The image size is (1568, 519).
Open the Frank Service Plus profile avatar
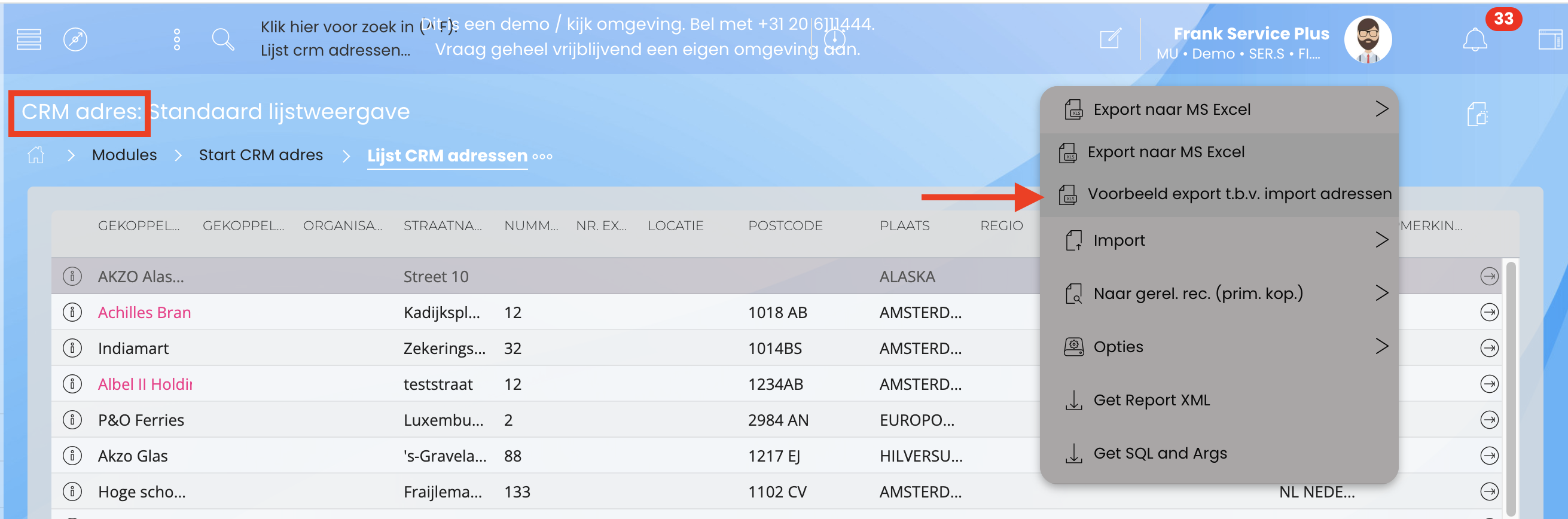(x=1367, y=39)
